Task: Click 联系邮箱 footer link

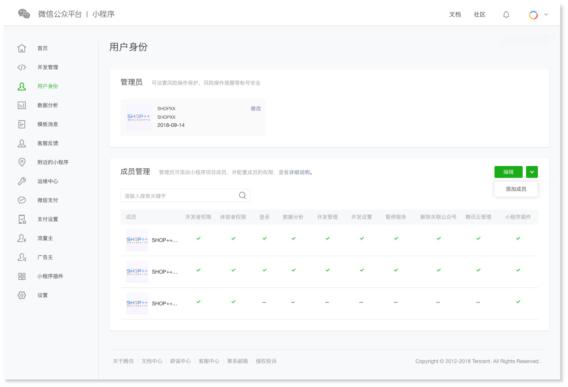Action: (x=238, y=361)
